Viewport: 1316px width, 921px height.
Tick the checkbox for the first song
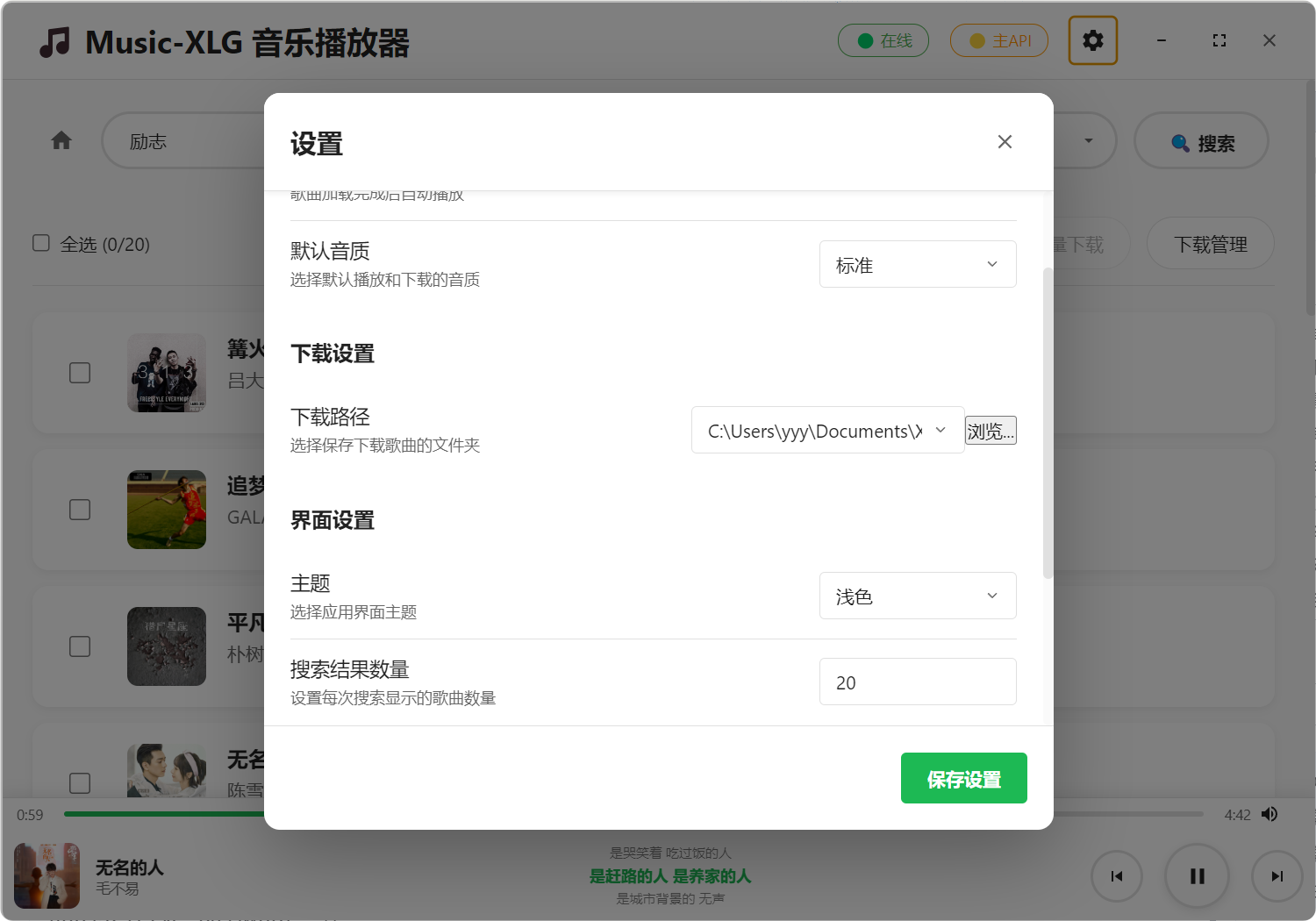coord(80,373)
